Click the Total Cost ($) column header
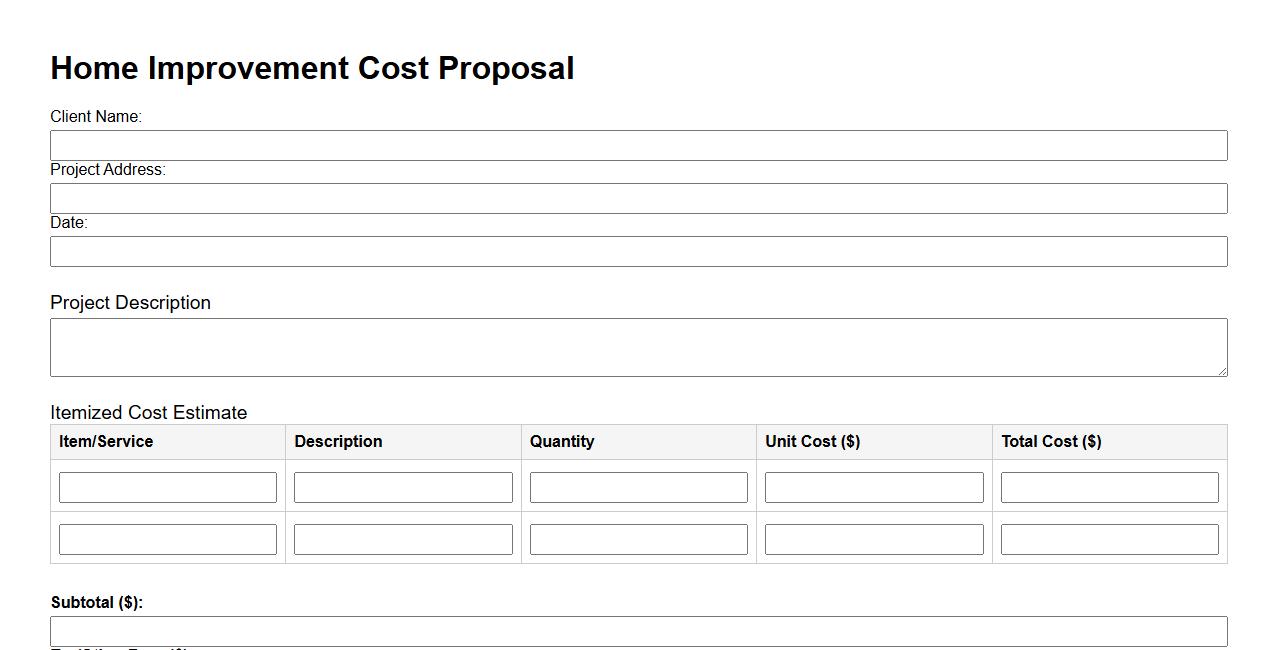The width and height of the screenshot is (1278, 650). [1051, 441]
